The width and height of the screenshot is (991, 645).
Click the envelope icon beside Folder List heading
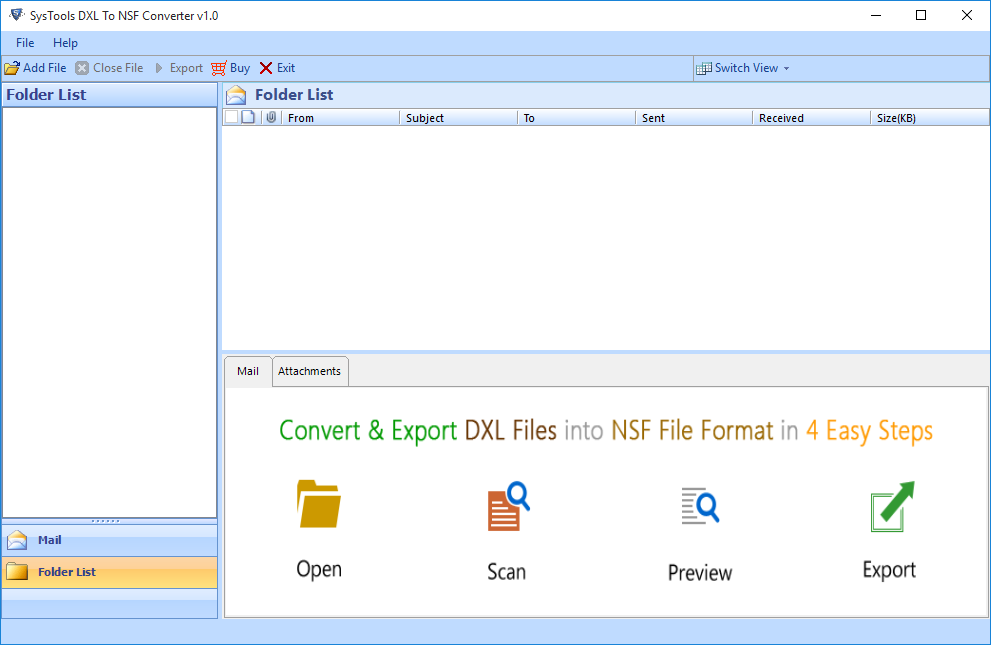[x=236, y=95]
